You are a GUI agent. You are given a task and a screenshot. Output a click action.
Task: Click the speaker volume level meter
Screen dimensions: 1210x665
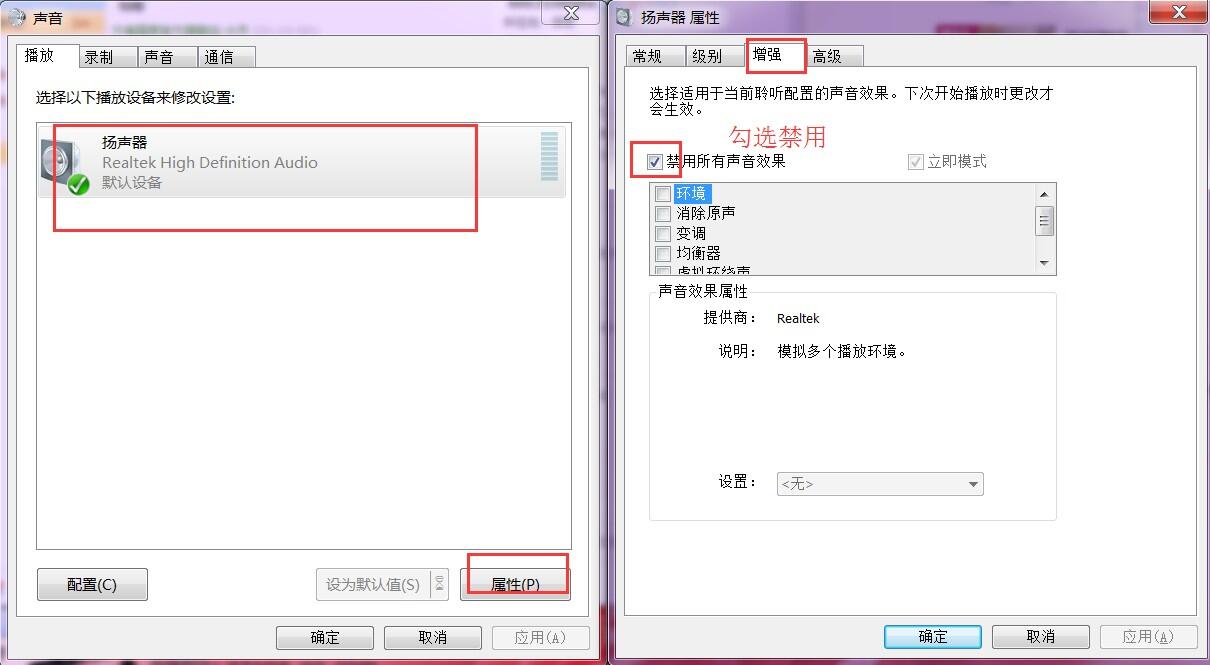(x=549, y=157)
